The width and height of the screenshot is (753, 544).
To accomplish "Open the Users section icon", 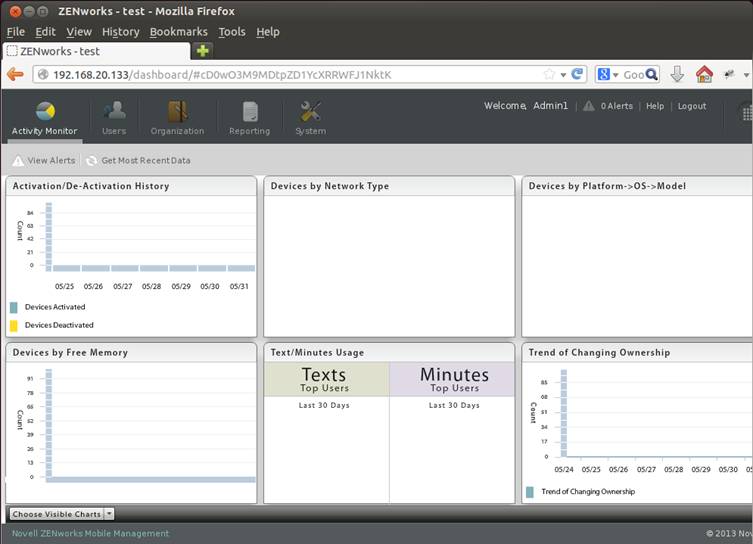I will point(114,110).
